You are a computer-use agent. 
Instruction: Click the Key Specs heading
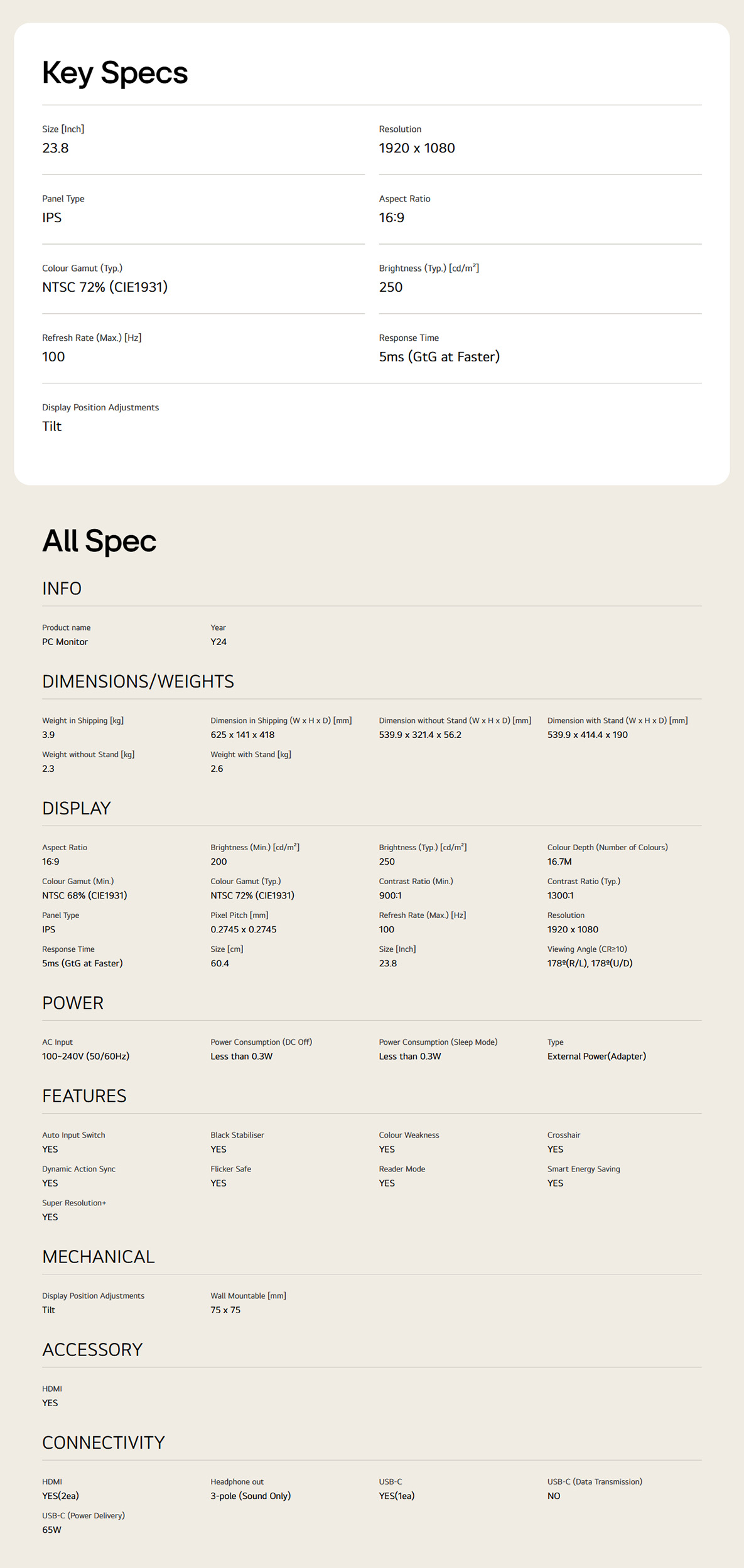(115, 73)
